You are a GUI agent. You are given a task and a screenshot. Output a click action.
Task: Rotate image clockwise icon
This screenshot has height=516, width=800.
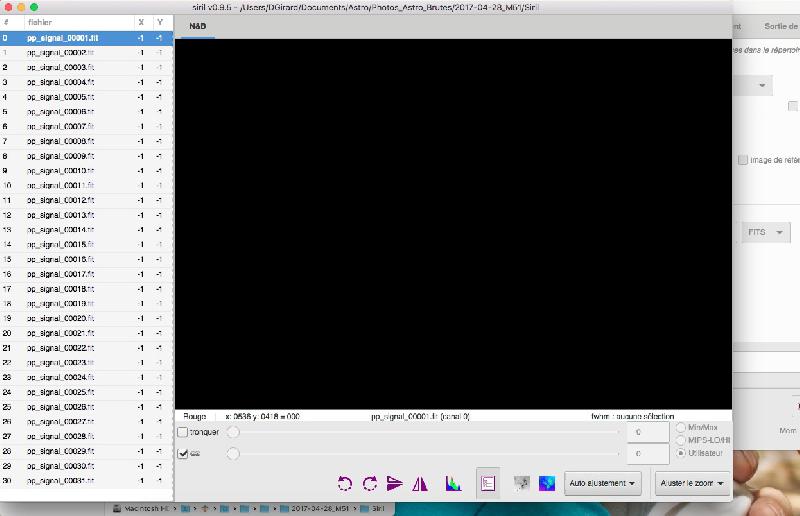click(x=370, y=483)
